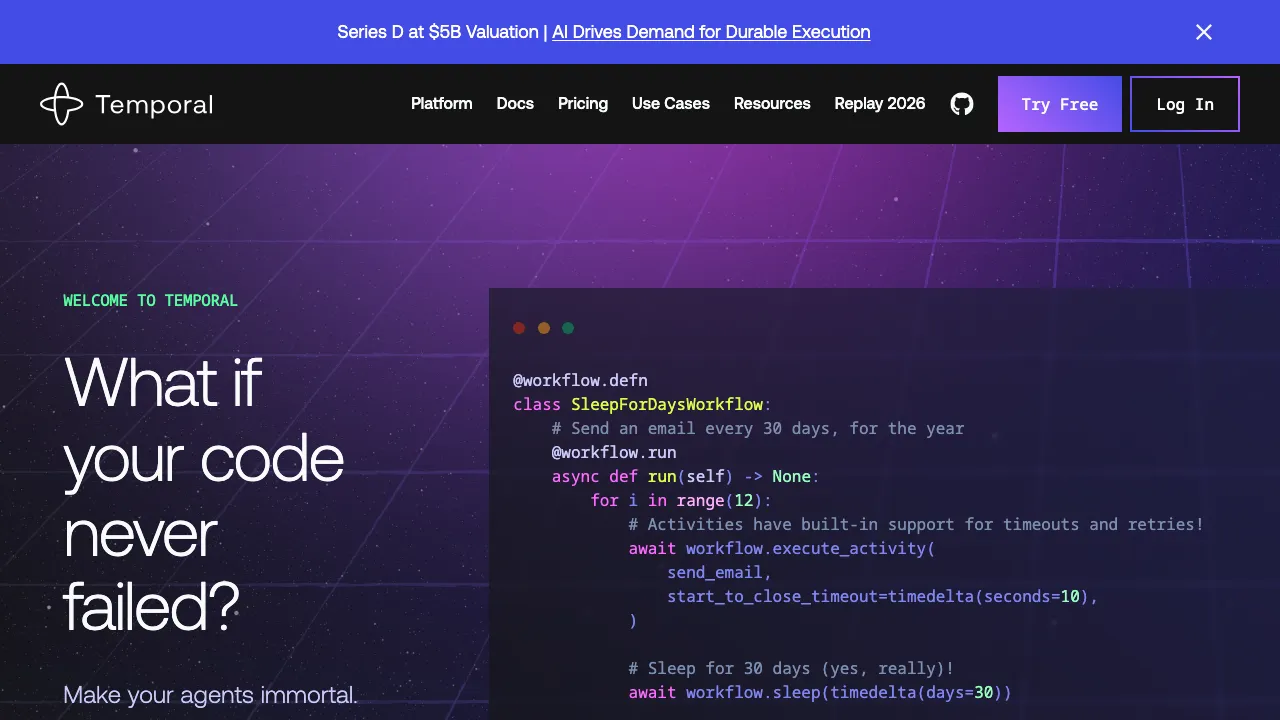
Task: Dismiss the announcement banner with X
Action: (x=1203, y=32)
